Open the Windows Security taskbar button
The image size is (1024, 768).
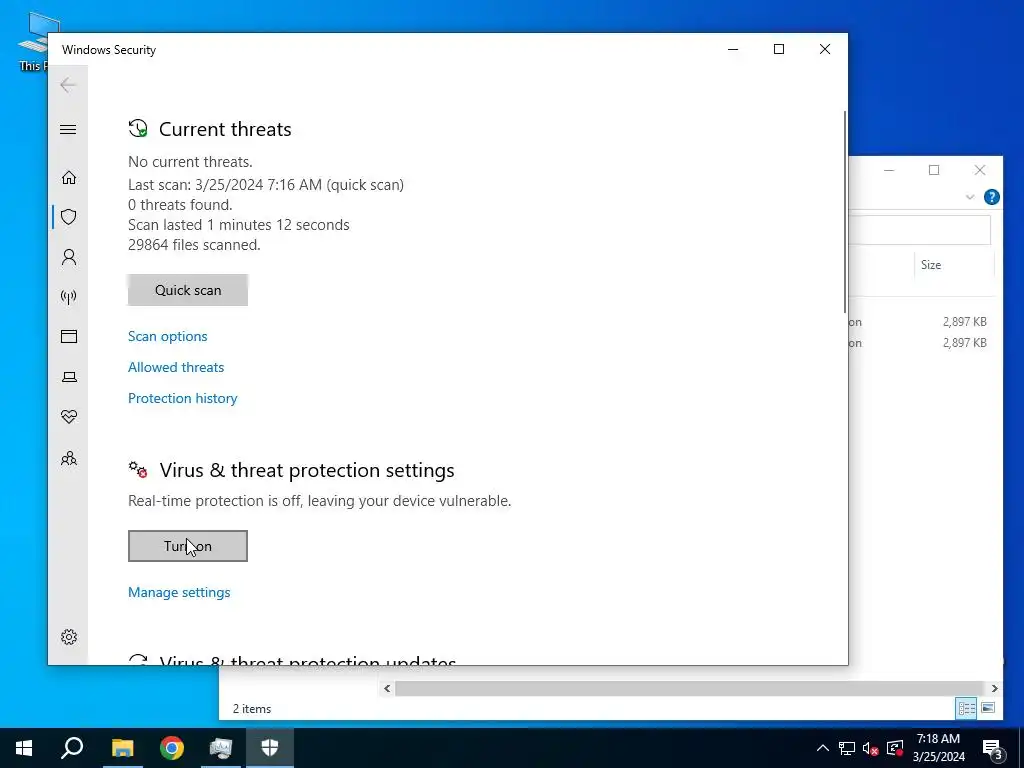[270, 748]
